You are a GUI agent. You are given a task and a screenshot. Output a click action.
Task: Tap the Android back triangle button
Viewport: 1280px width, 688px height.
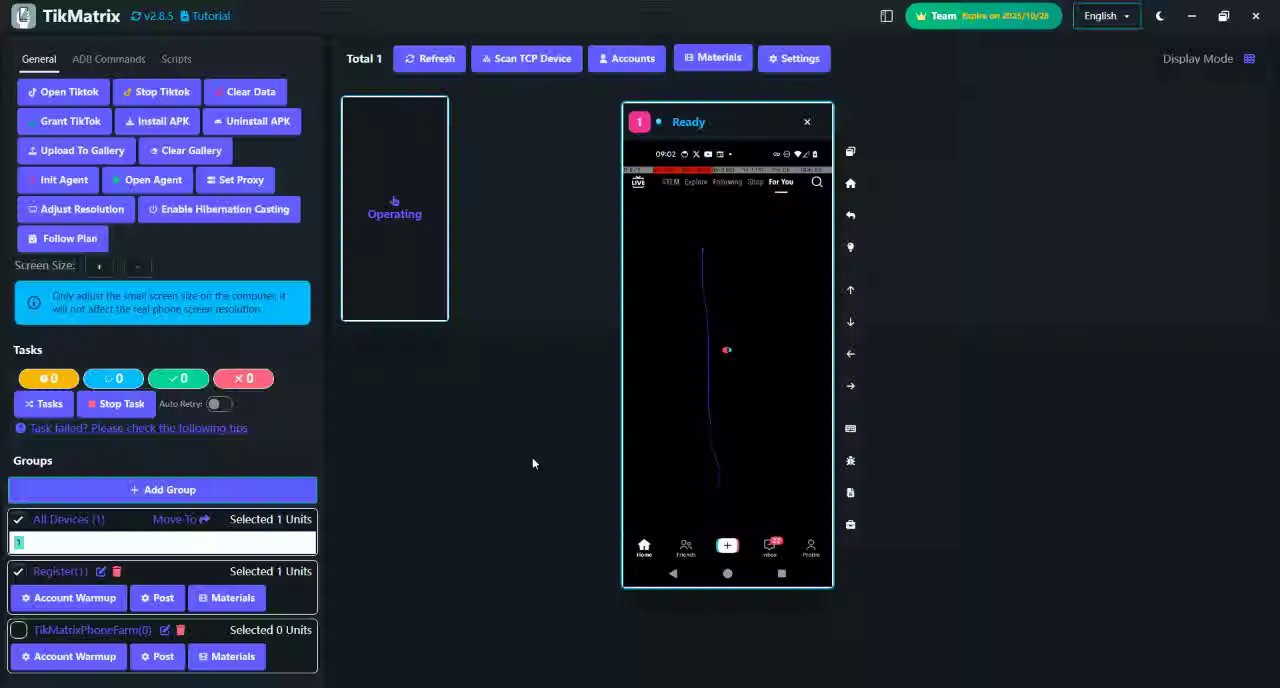click(673, 574)
